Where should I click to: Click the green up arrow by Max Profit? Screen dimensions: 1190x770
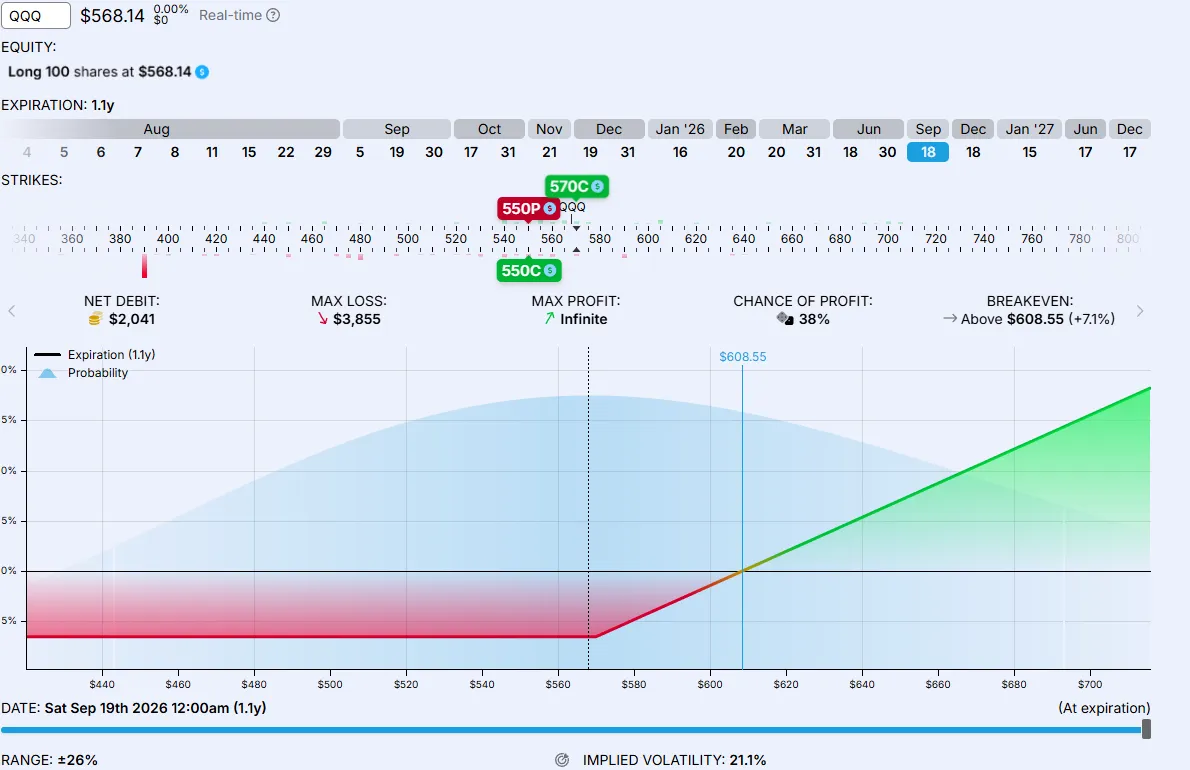pos(549,319)
